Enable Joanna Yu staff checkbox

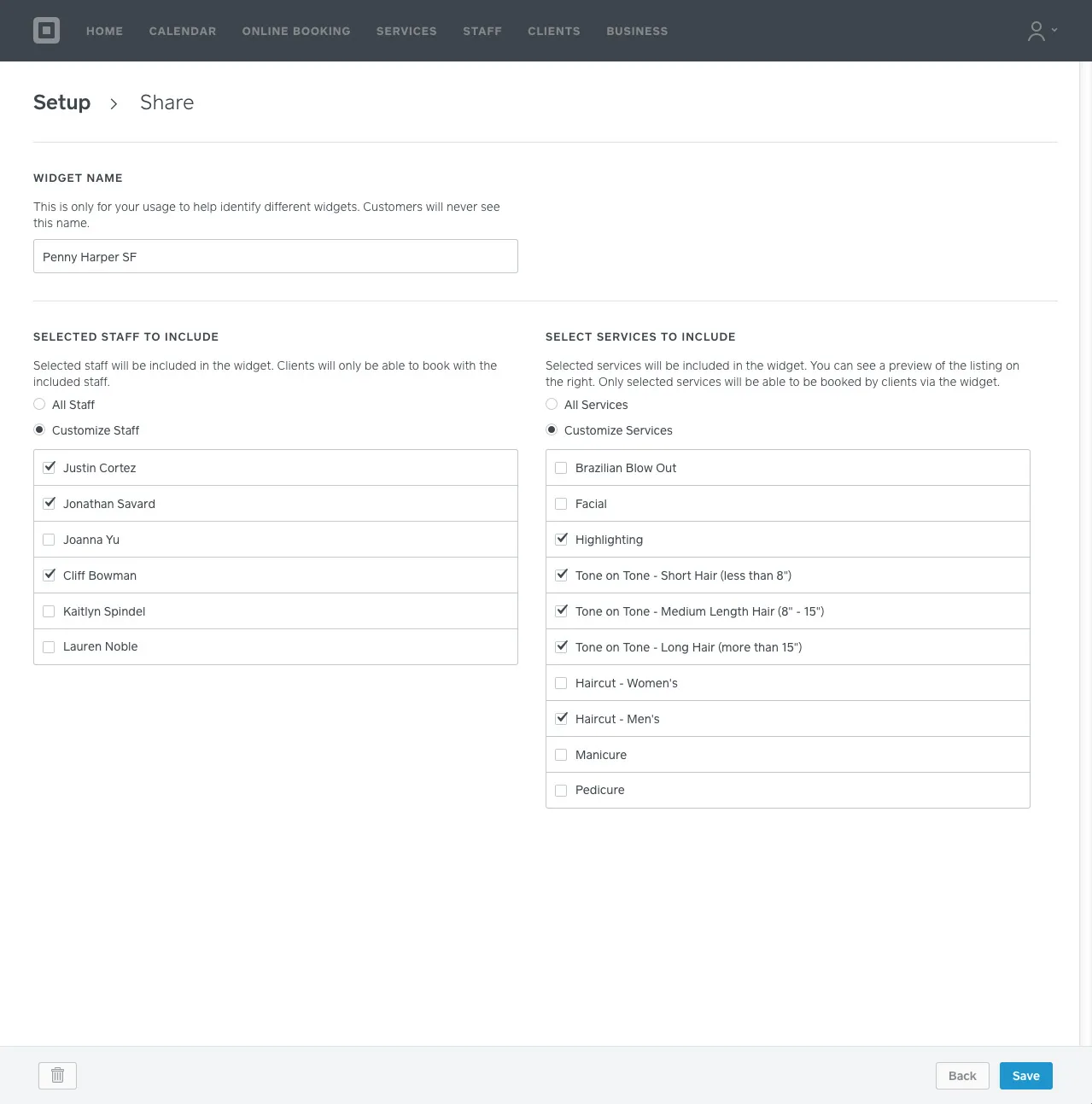click(49, 540)
